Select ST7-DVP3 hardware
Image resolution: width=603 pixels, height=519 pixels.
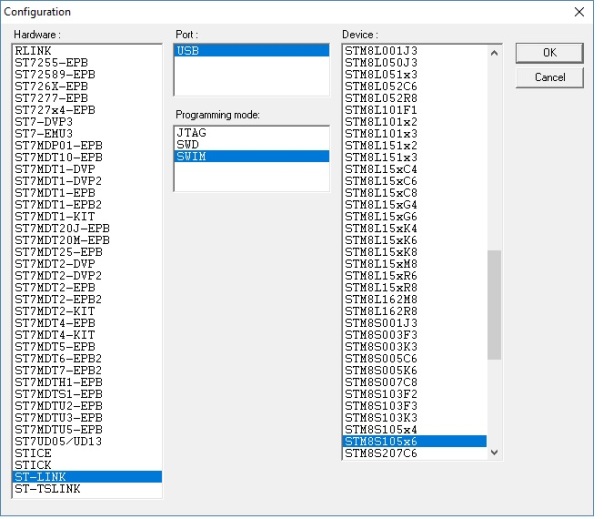pyautogui.click(x=87, y=122)
